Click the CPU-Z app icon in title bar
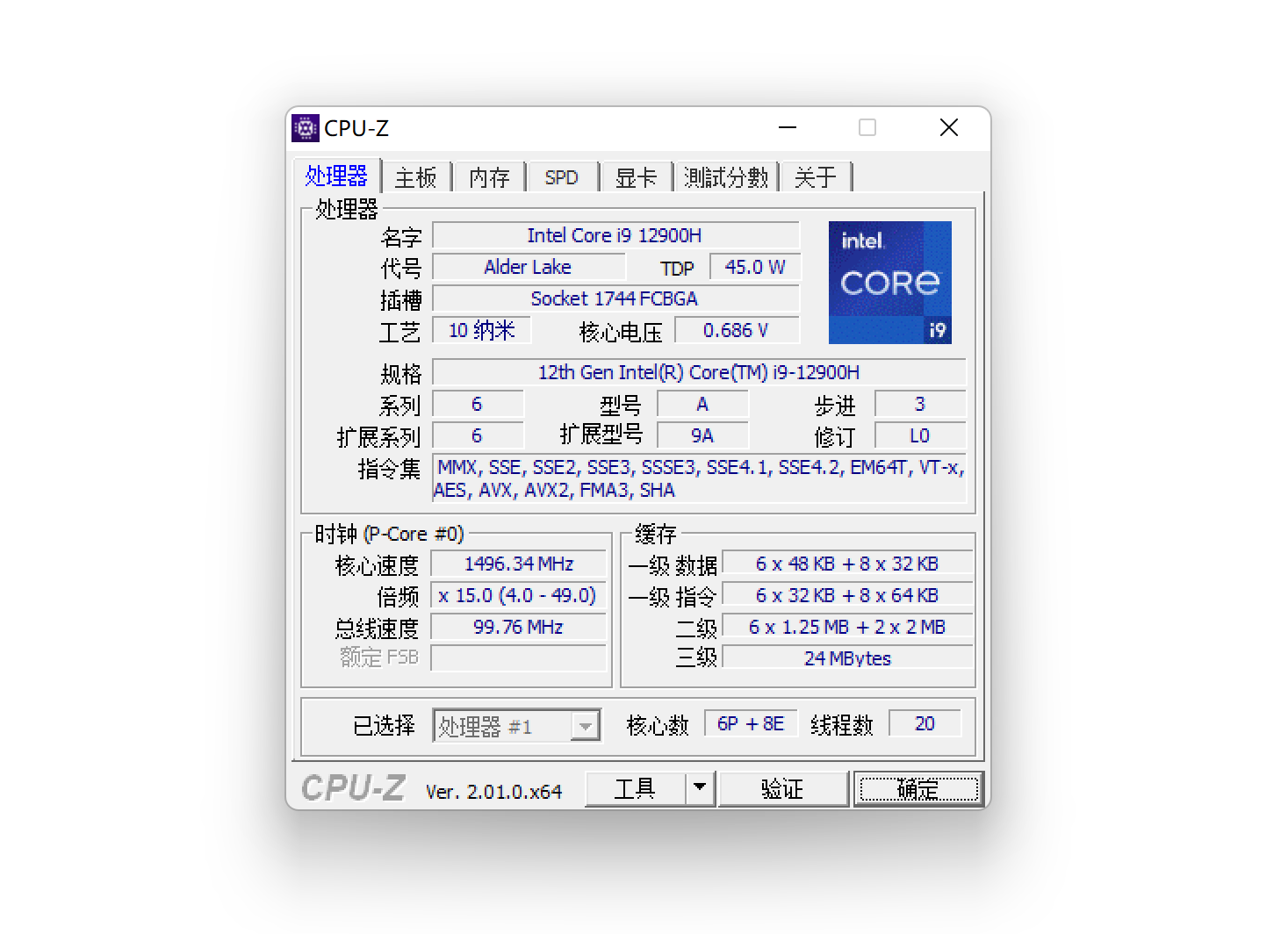 (x=305, y=128)
